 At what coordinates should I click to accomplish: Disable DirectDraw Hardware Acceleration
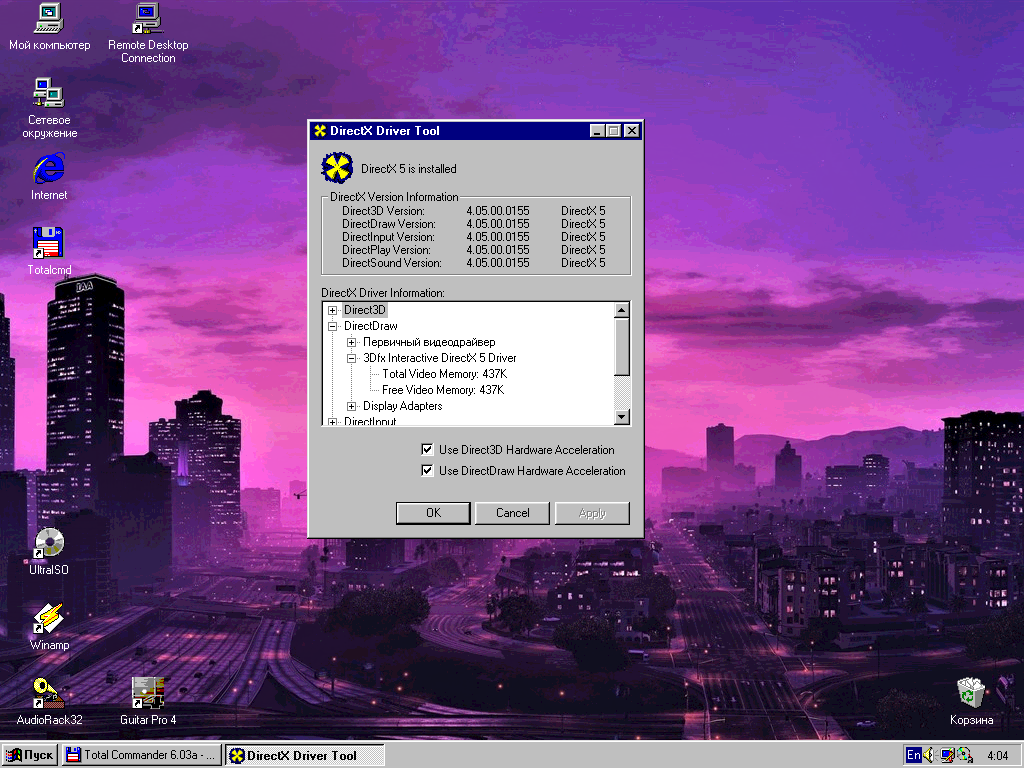427,470
